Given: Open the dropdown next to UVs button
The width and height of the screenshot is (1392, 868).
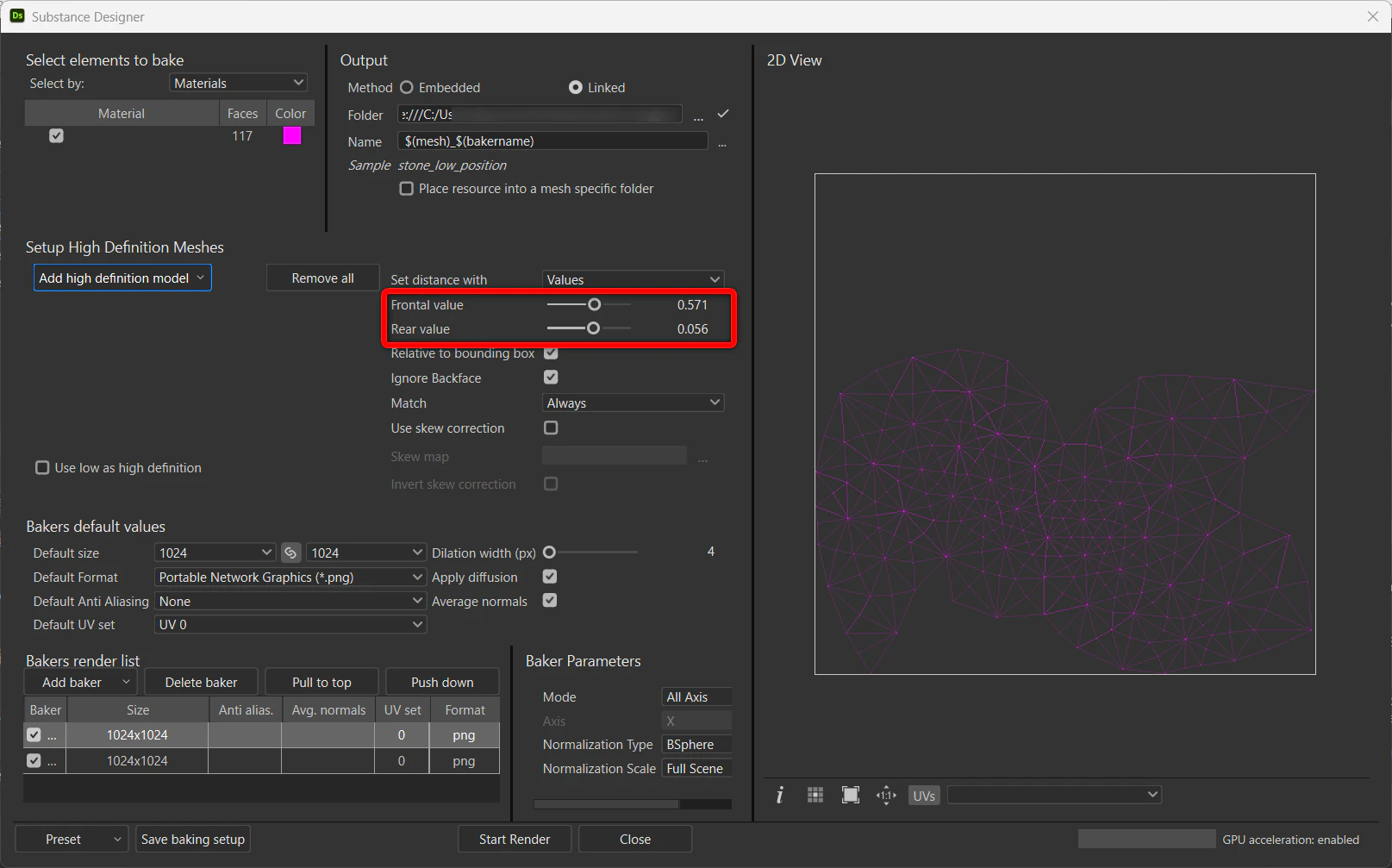Looking at the screenshot, I should 1055,795.
